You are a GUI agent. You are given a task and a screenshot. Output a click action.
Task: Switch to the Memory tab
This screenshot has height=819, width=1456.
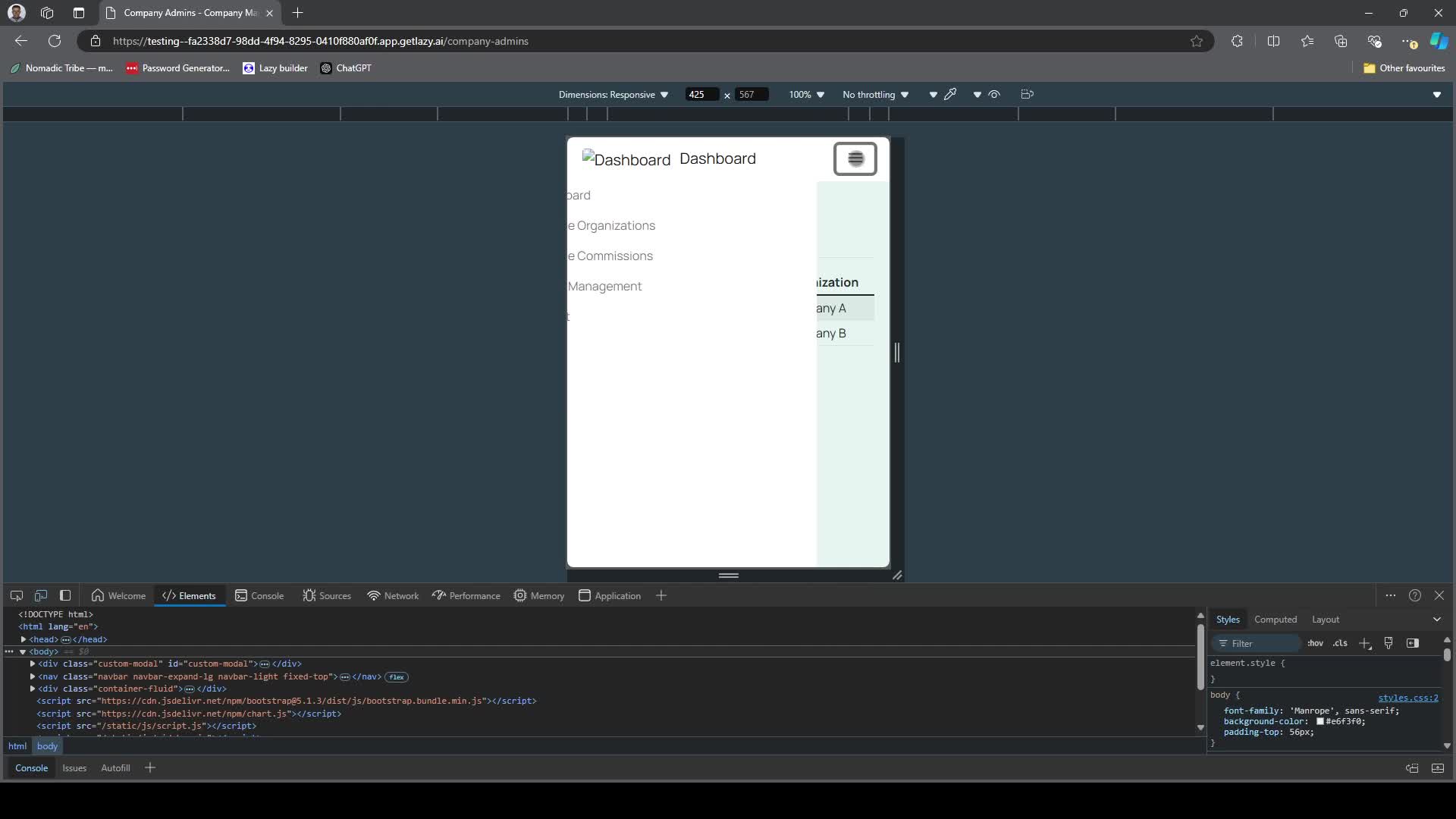(539, 596)
